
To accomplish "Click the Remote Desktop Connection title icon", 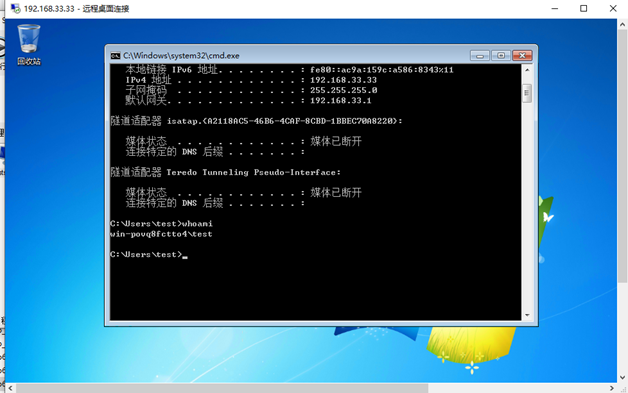I will click(x=16, y=8).
